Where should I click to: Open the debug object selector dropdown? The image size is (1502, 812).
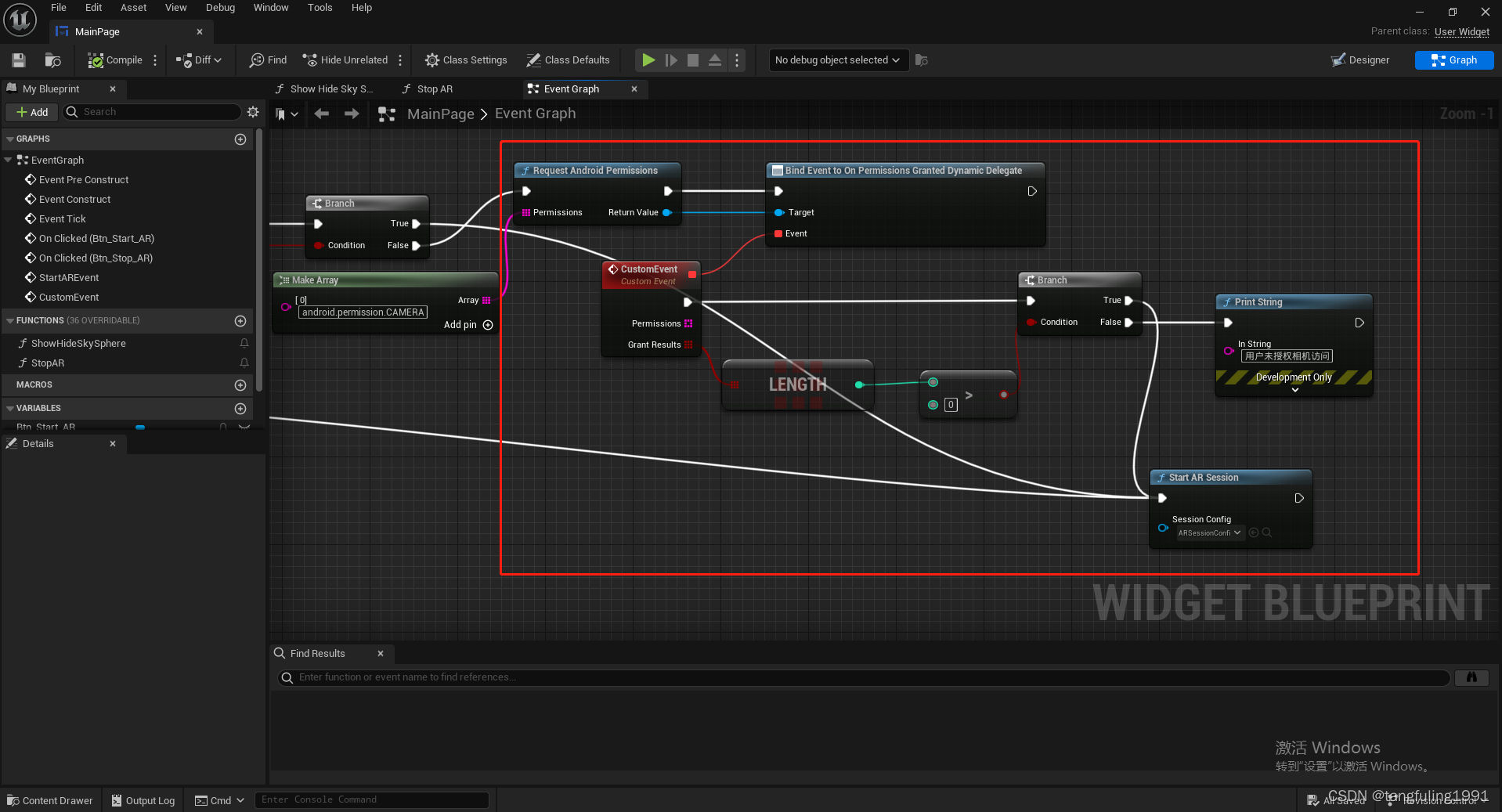(838, 60)
